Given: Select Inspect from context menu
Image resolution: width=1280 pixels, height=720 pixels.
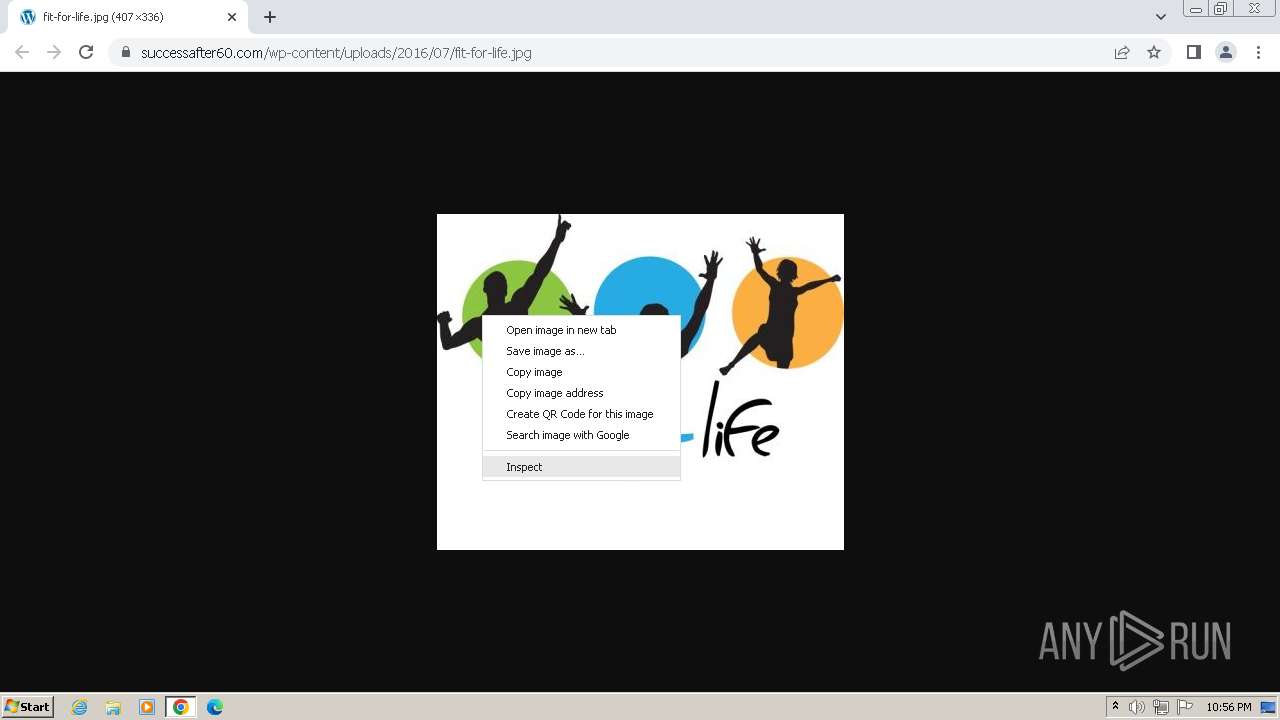Looking at the screenshot, I should [581, 467].
